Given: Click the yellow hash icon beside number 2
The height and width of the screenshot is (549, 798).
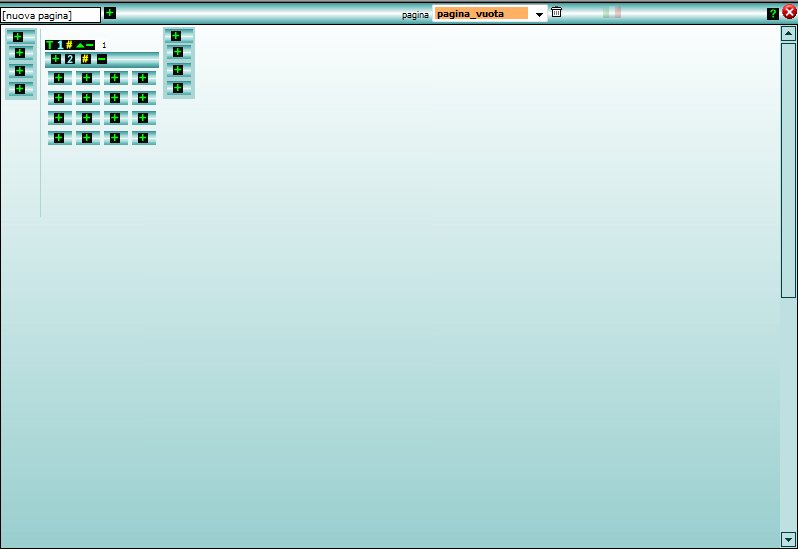Looking at the screenshot, I should [x=86, y=59].
